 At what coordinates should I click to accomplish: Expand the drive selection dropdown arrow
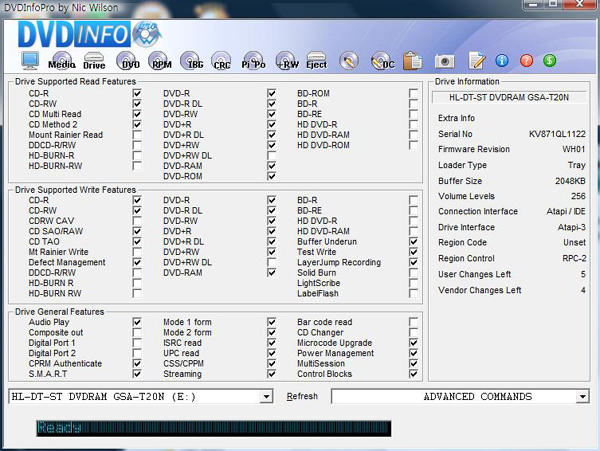266,397
